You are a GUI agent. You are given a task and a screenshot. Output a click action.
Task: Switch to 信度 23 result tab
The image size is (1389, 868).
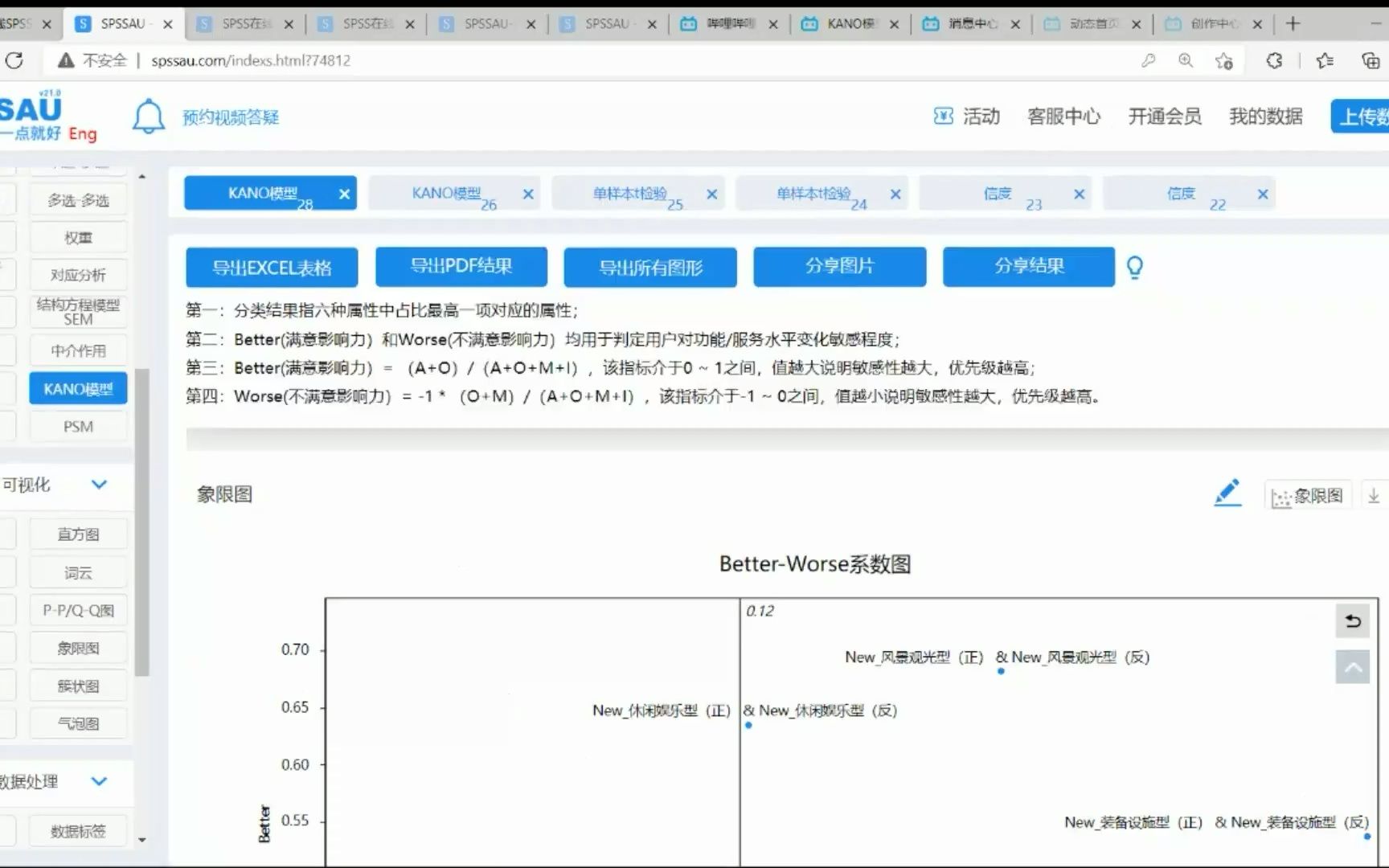(x=1005, y=194)
